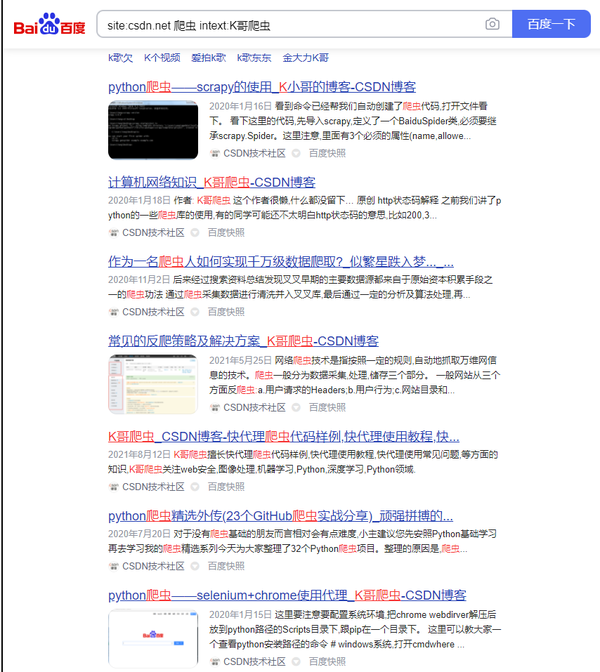
Task: Click verification icon under 快代理 result
Action: 195,487
